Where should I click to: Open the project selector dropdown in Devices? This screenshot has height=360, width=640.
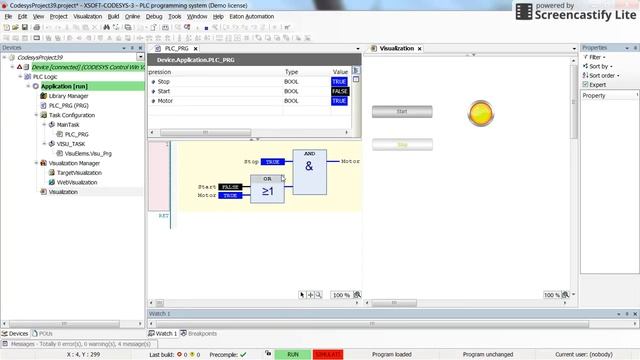[x=140, y=57]
